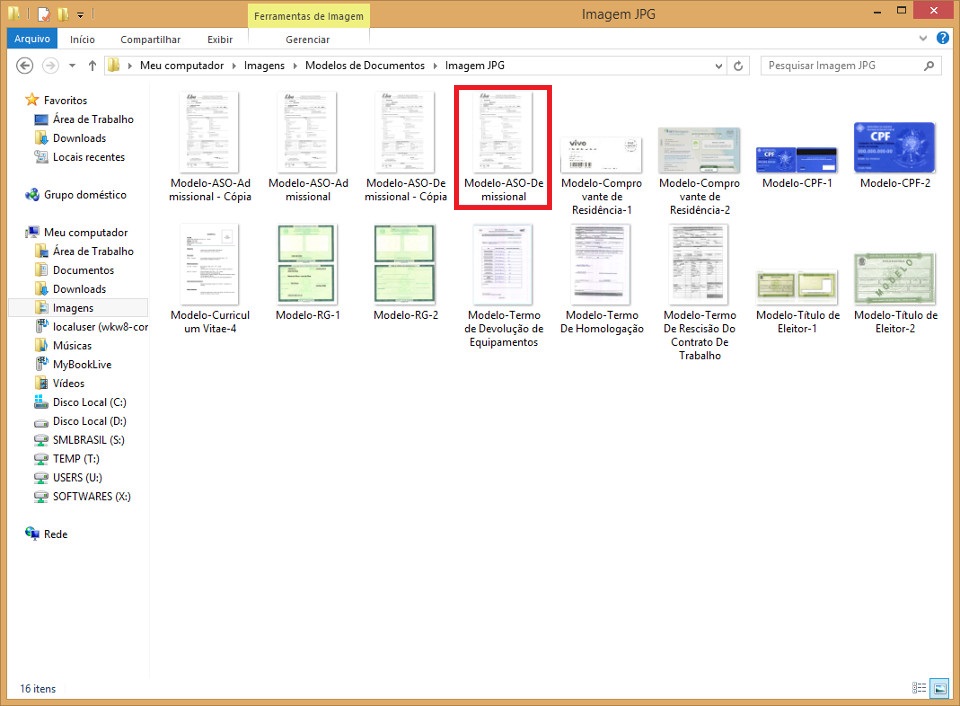Viewport: 960px width, 706px height.
Task: Go up one folder level
Action: [x=93, y=65]
